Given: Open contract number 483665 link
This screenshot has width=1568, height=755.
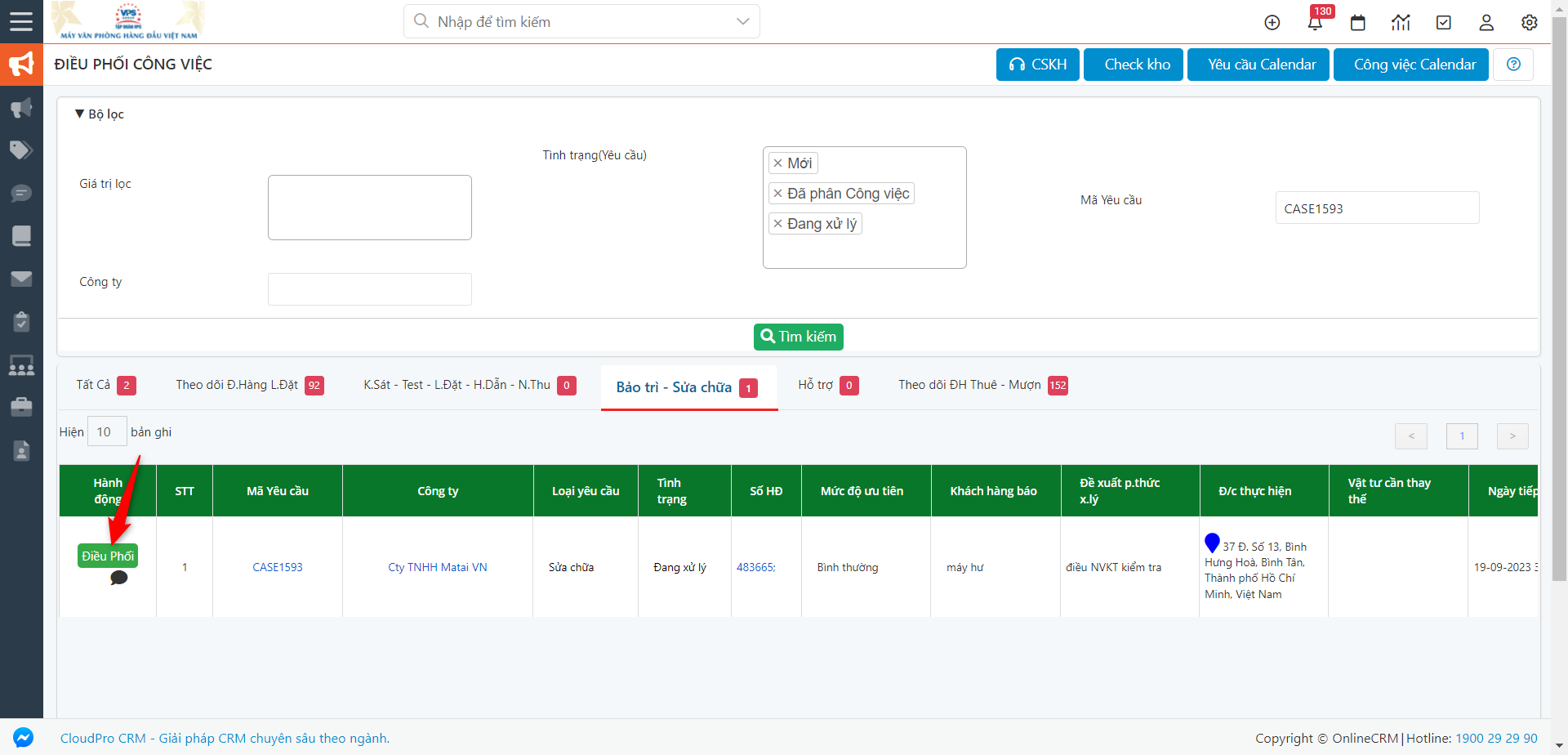Looking at the screenshot, I should [x=756, y=567].
